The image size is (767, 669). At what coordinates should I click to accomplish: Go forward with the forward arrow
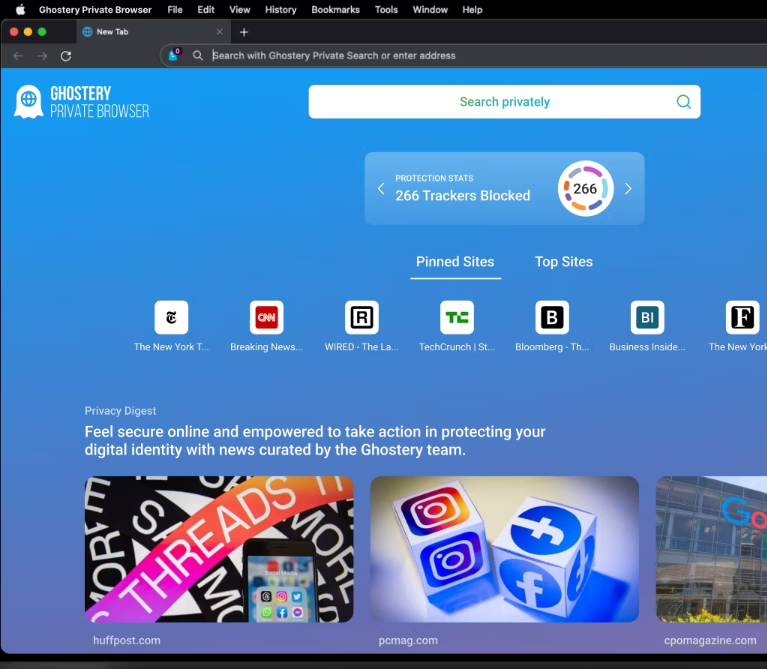pos(42,56)
